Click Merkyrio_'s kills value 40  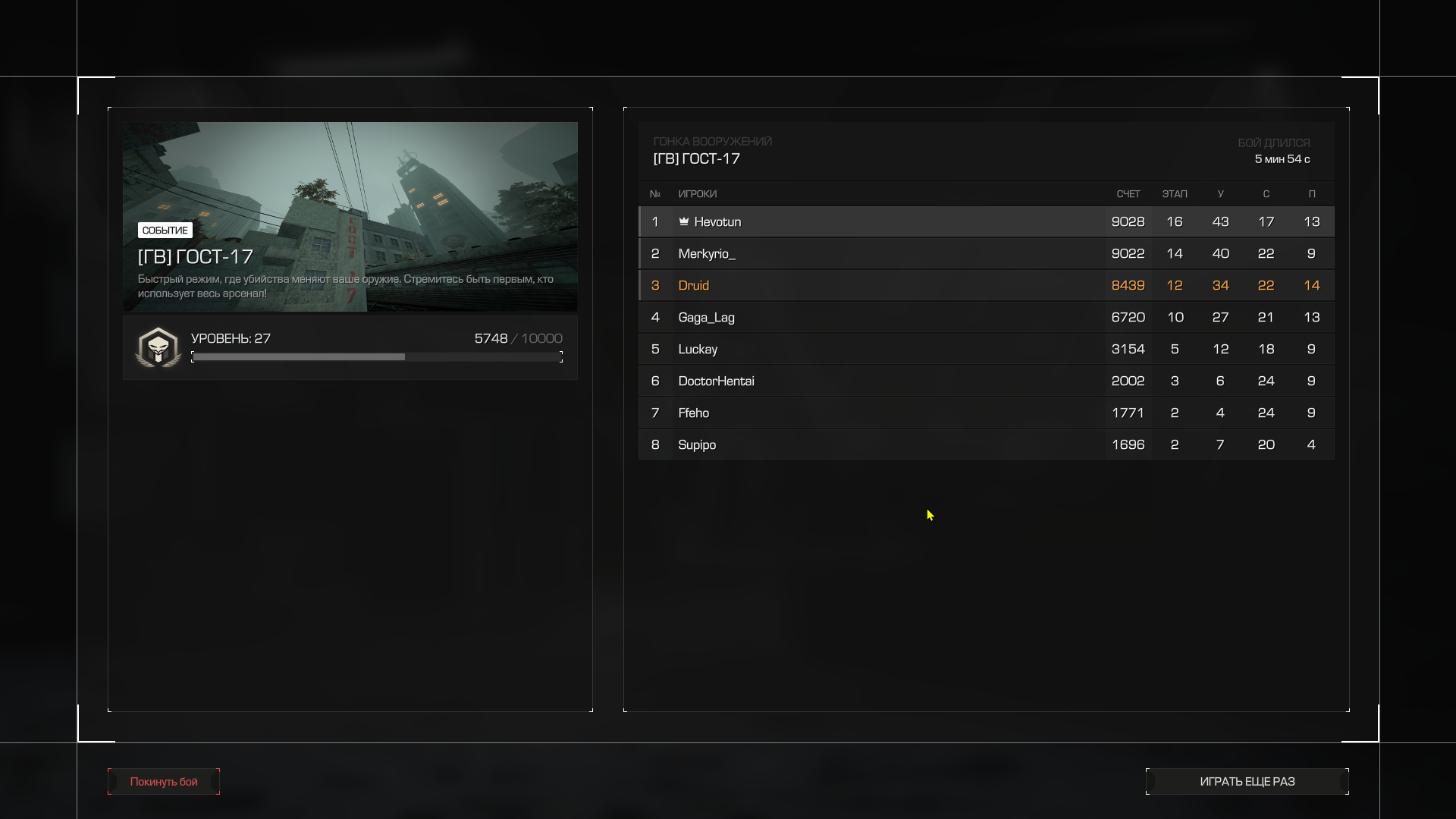tap(1220, 253)
